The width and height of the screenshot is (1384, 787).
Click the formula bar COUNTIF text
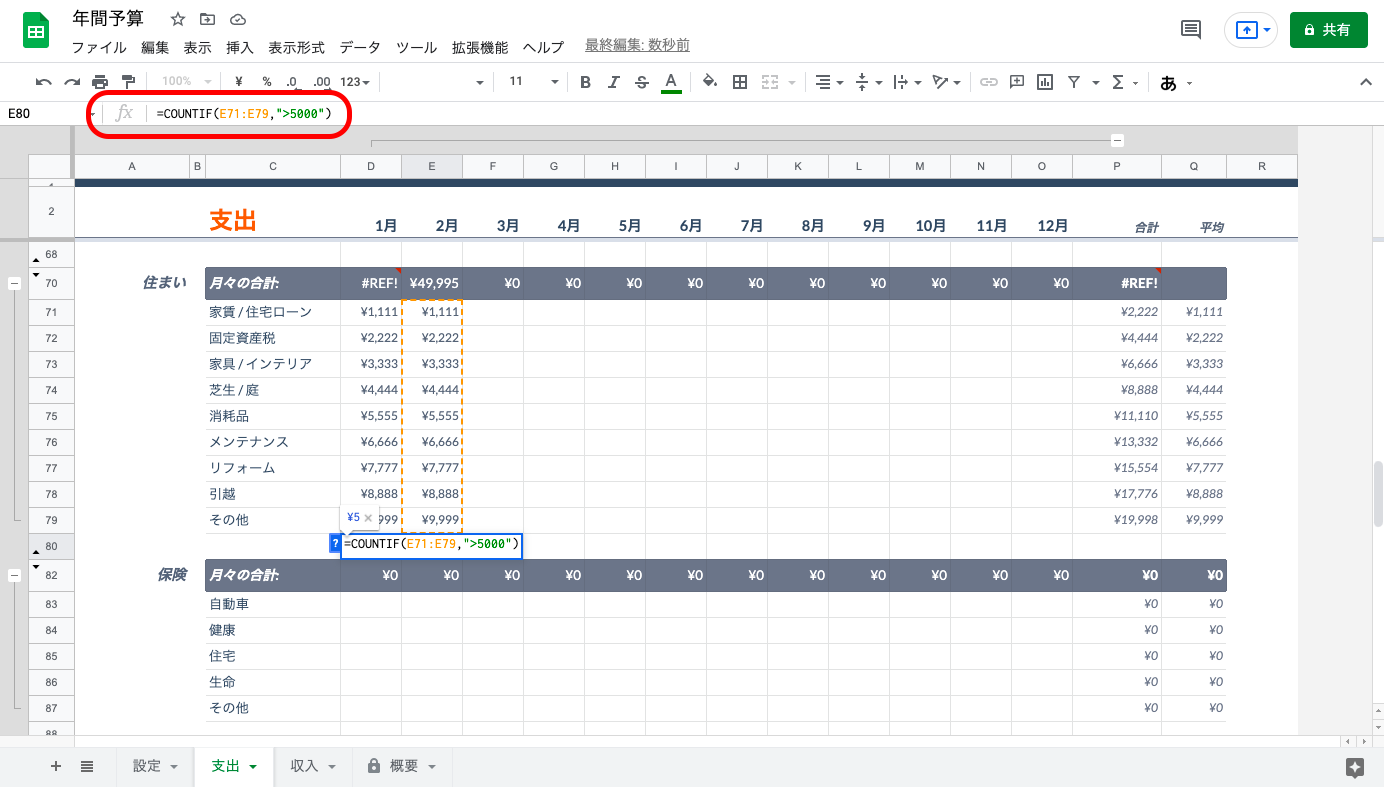pyautogui.click(x=243, y=114)
